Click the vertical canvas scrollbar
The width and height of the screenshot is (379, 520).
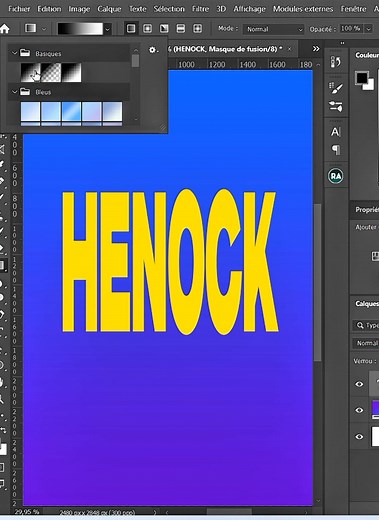[x=318, y=282]
